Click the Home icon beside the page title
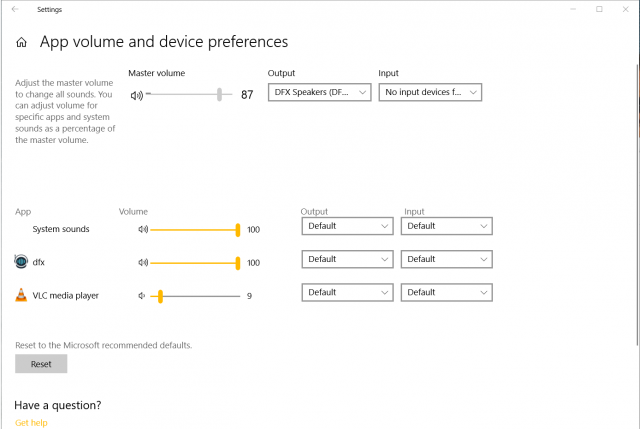The height and width of the screenshot is (429, 640). pyautogui.click(x=21, y=43)
